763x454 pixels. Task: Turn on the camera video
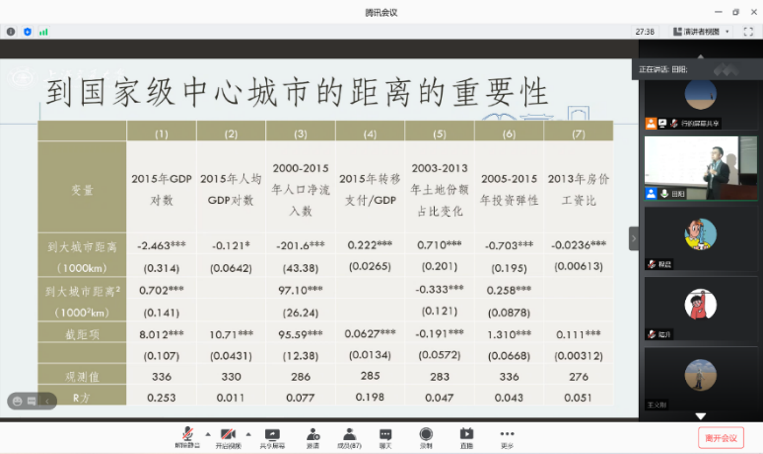click(229, 436)
